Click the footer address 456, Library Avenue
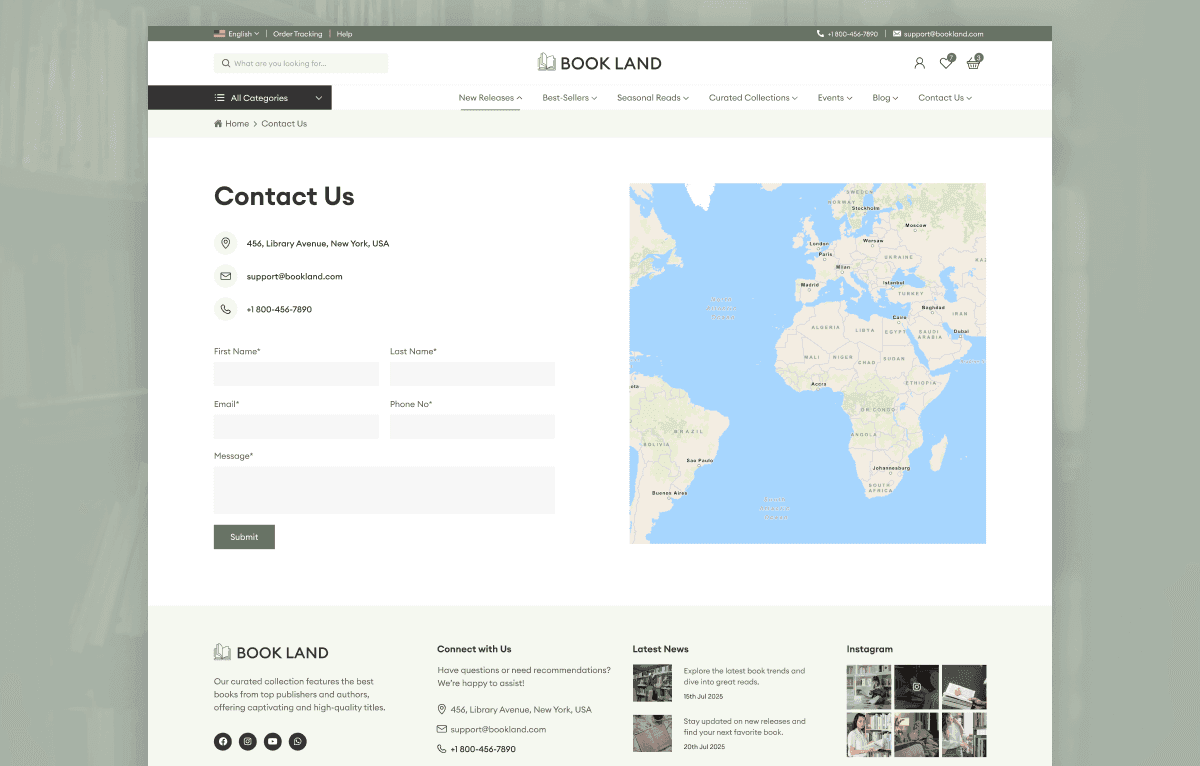 tap(521, 709)
